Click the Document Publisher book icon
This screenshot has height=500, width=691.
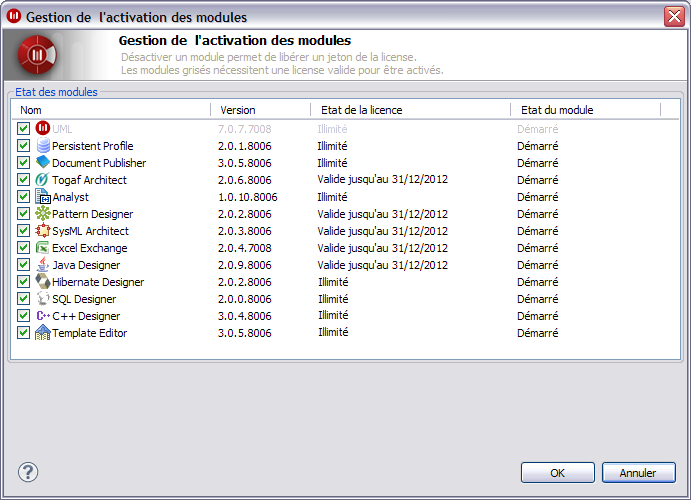[x=43, y=162]
